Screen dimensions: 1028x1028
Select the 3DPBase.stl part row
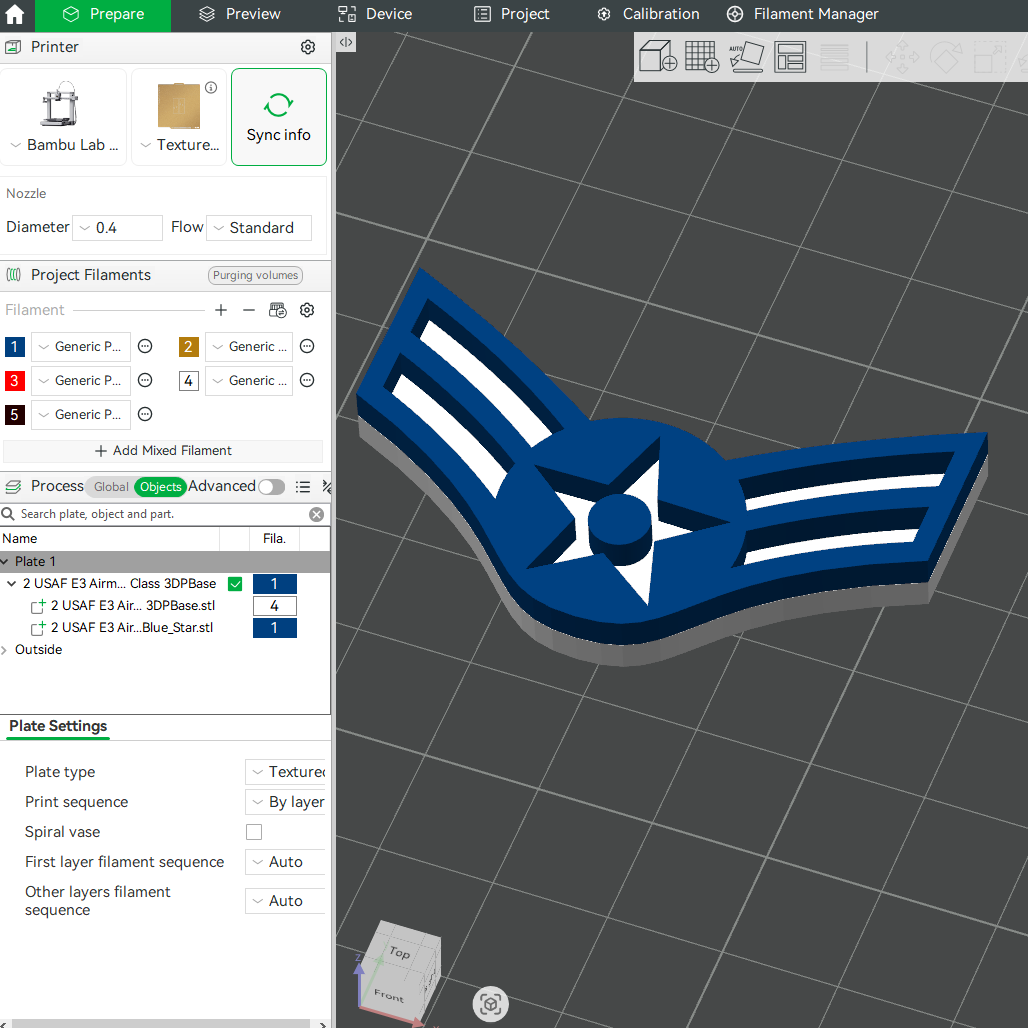point(132,606)
